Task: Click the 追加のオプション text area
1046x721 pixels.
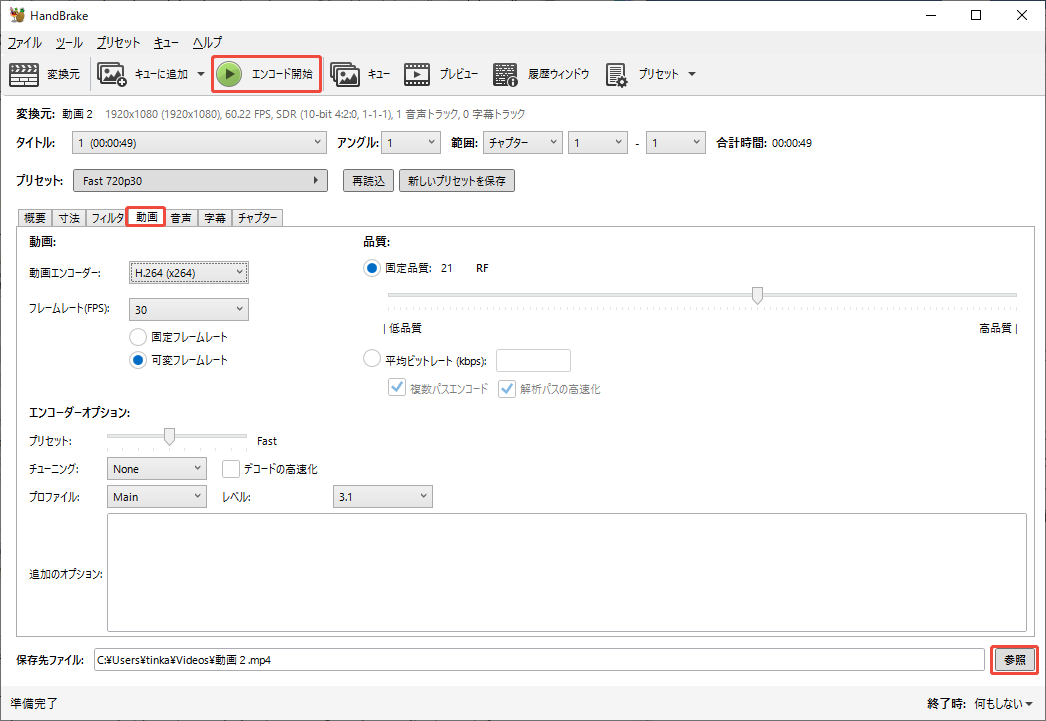Action: click(x=566, y=572)
